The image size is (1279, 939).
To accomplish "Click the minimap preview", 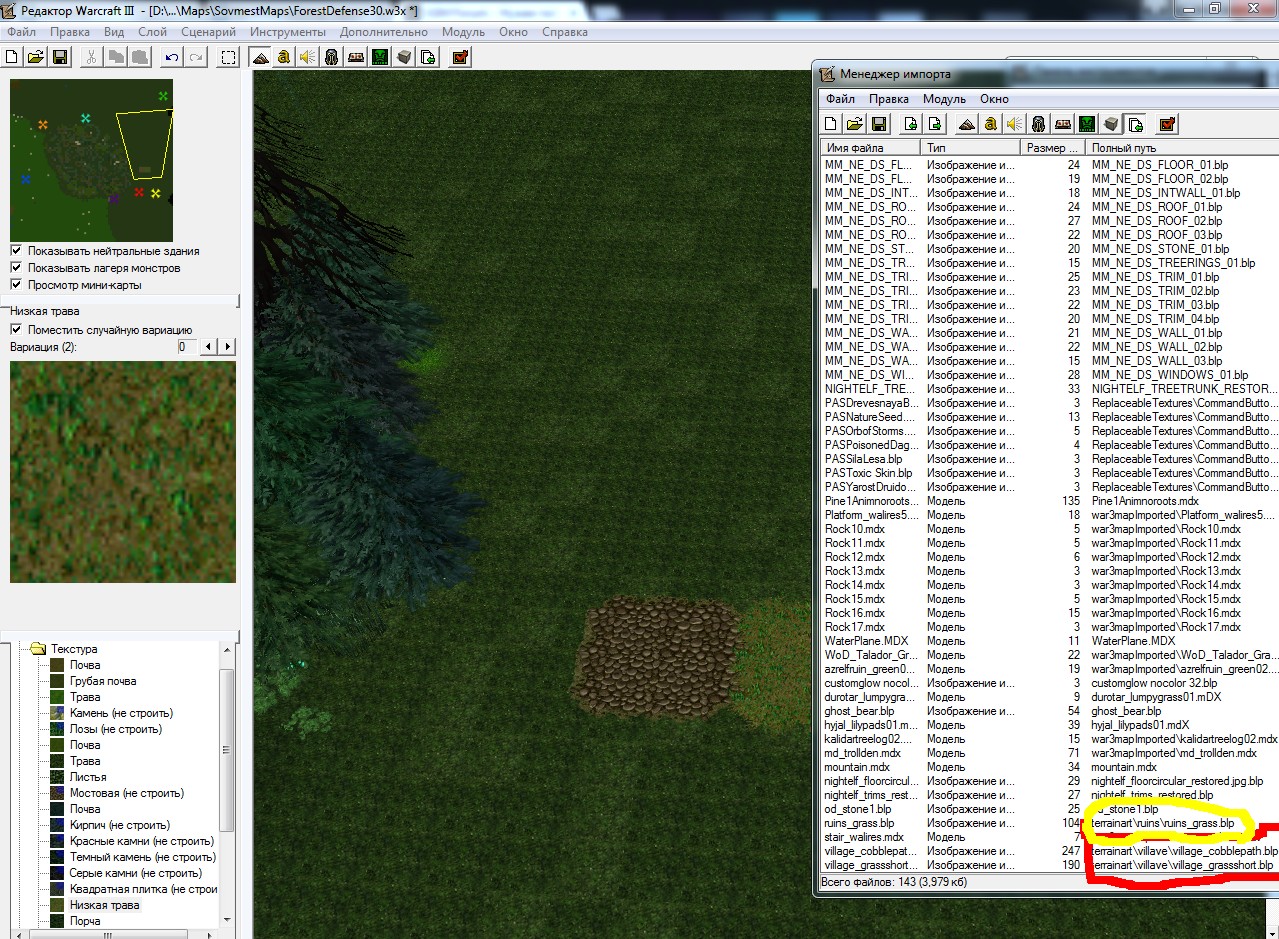I will [91, 160].
